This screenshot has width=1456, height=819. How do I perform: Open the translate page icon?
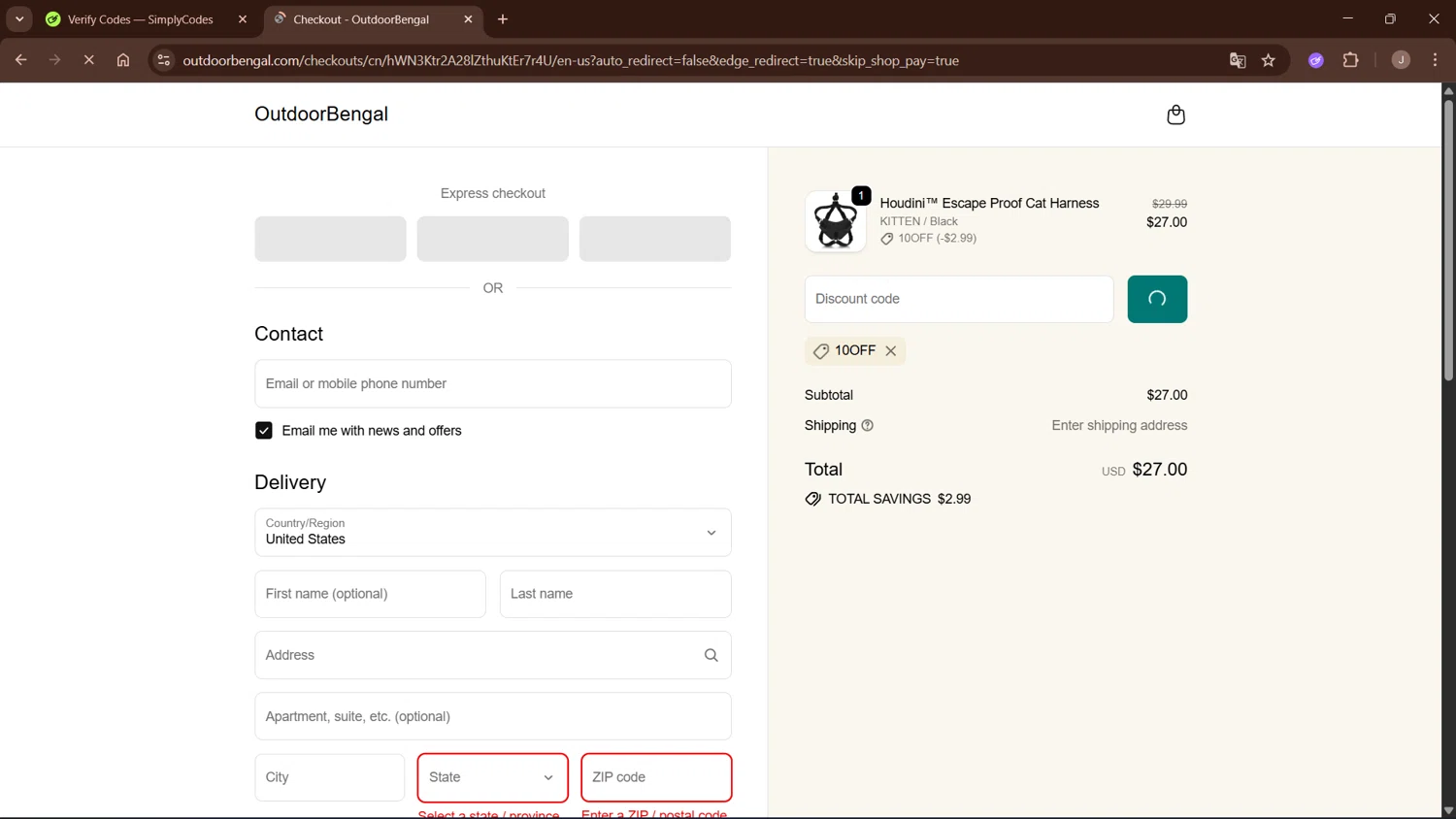(1238, 60)
